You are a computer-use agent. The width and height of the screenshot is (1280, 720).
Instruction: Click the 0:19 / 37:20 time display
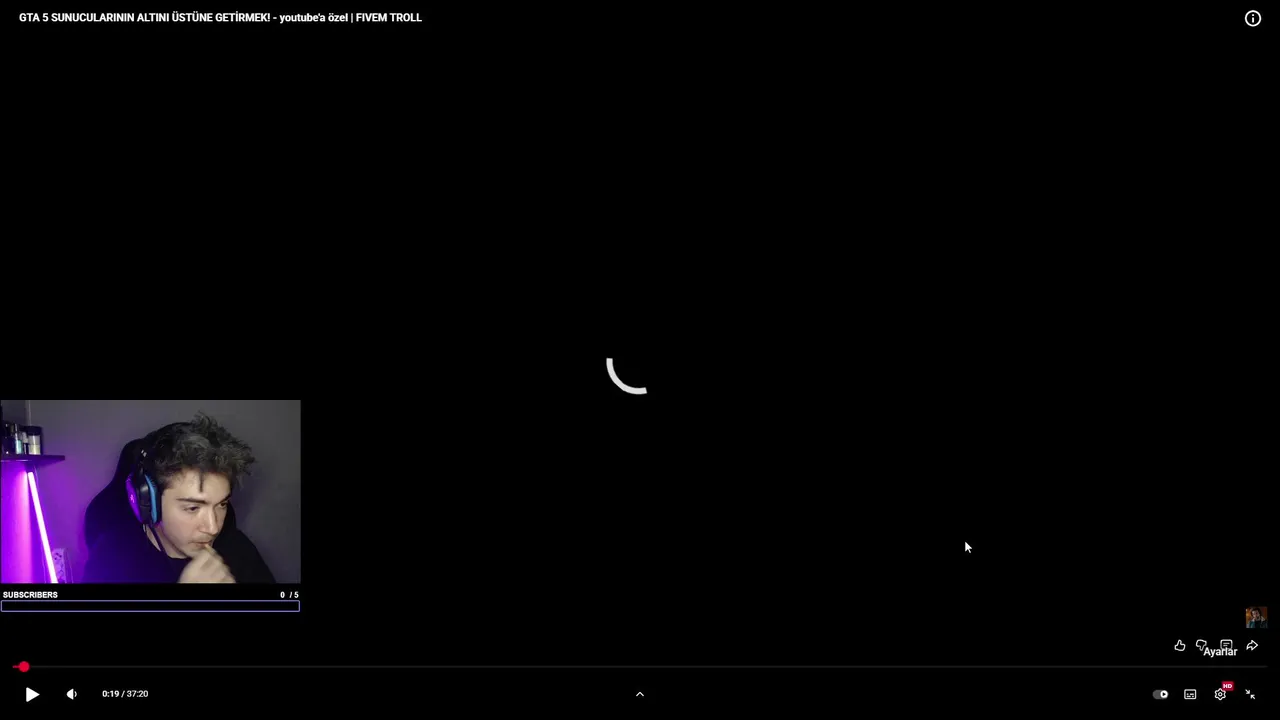coord(125,694)
